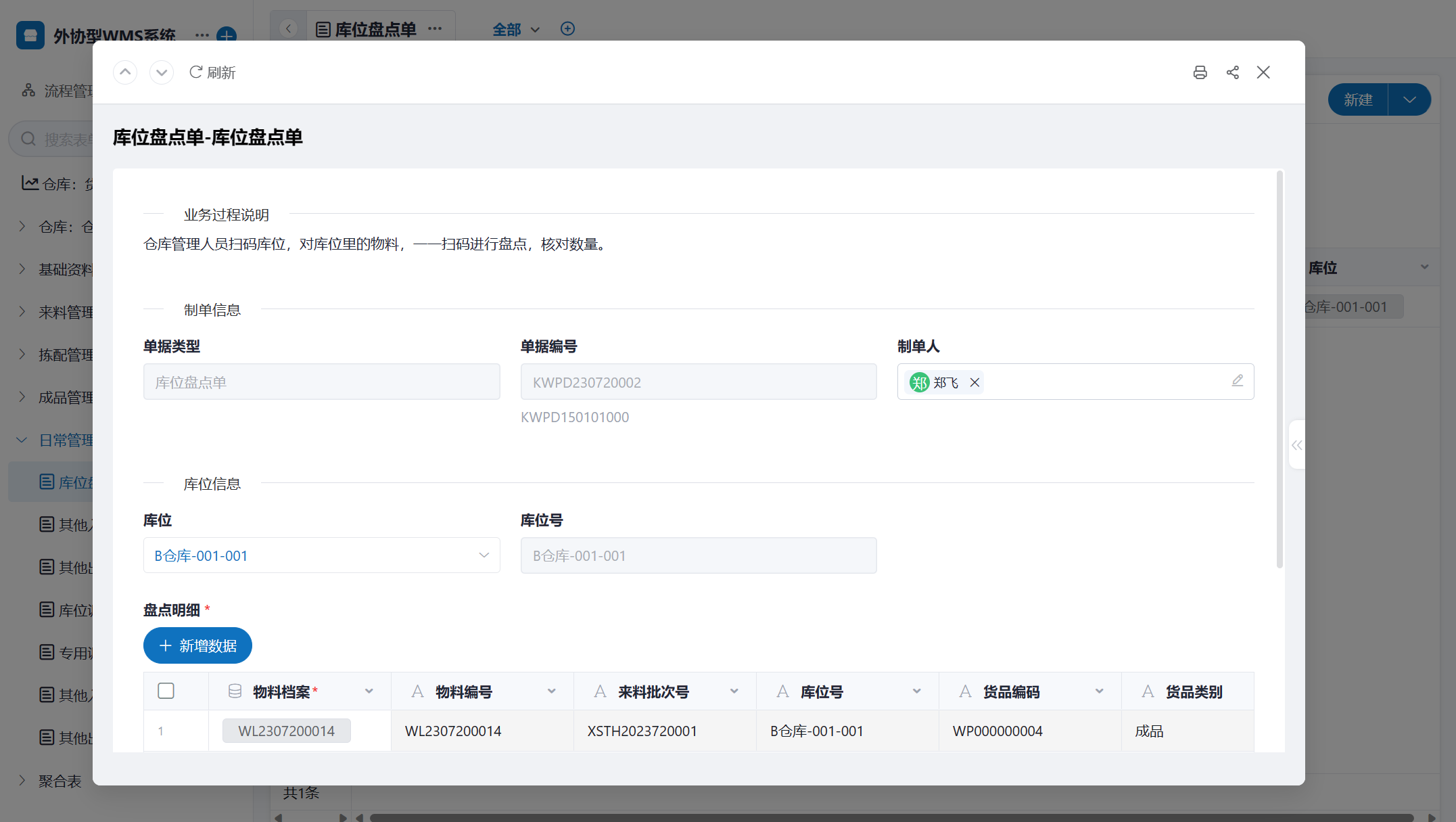Click edit pencil icon in 制单人 field

1237,381
